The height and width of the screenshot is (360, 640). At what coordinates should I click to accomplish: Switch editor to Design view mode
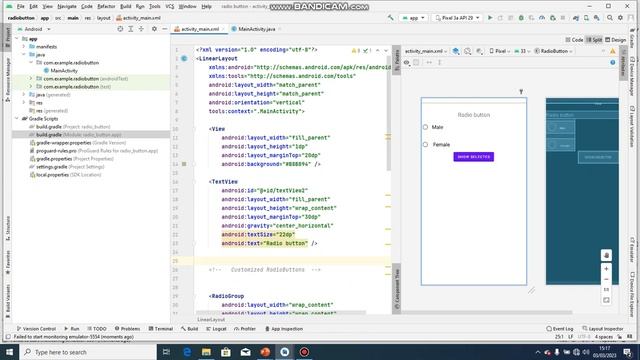pos(616,40)
